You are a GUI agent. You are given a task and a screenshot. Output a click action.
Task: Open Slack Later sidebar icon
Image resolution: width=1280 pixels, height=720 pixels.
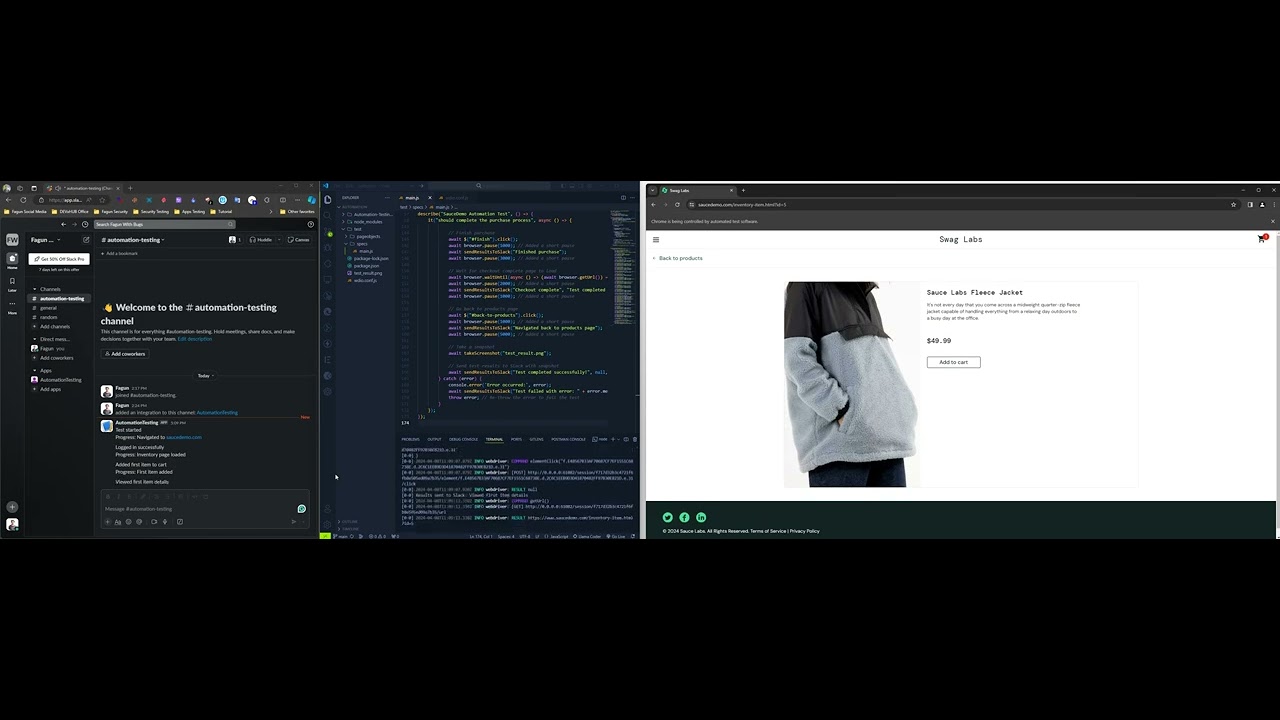pyautogui.click(x=12, y=284)
